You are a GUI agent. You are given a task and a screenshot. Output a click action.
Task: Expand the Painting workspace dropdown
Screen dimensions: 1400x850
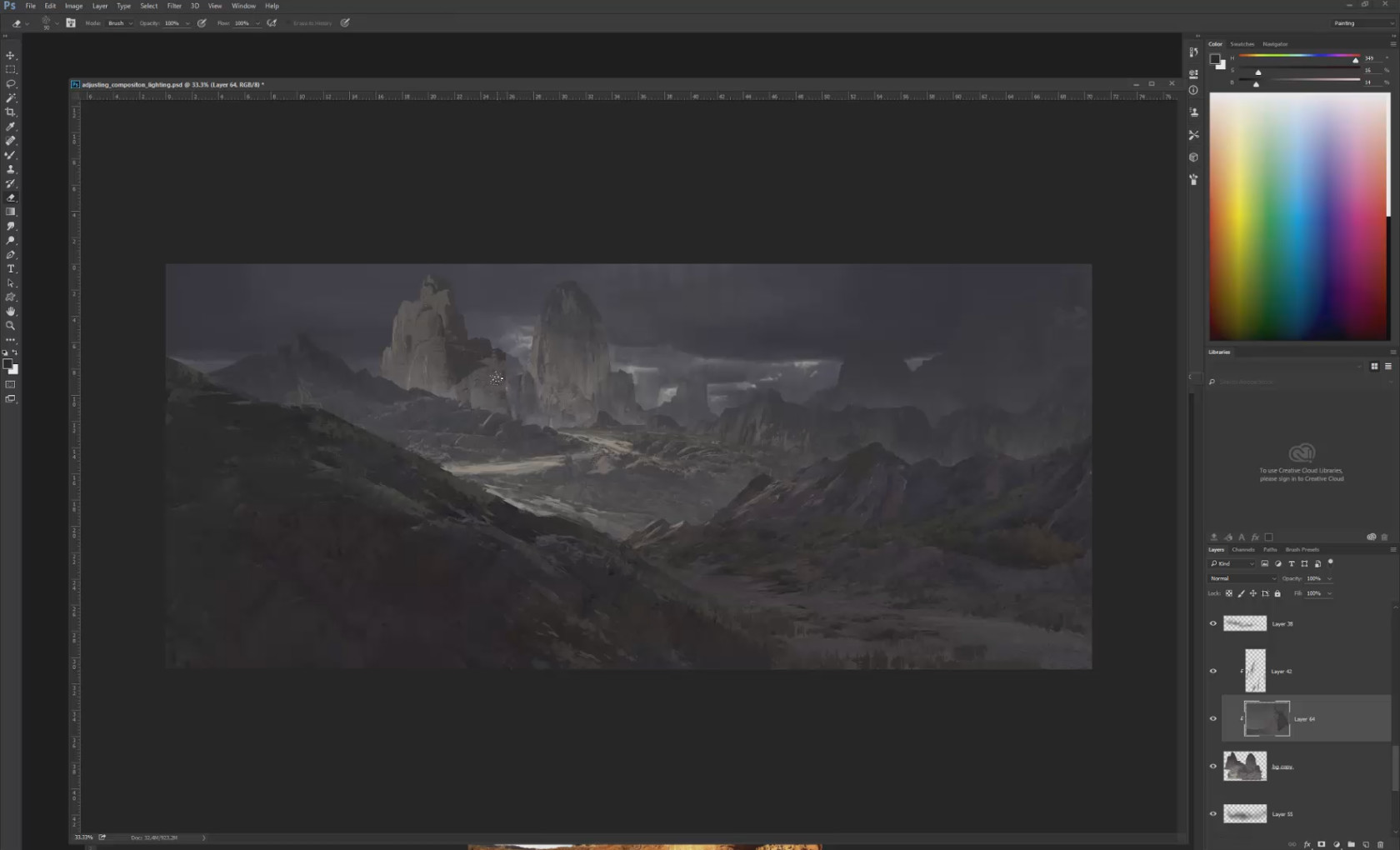pos(1362,23)
